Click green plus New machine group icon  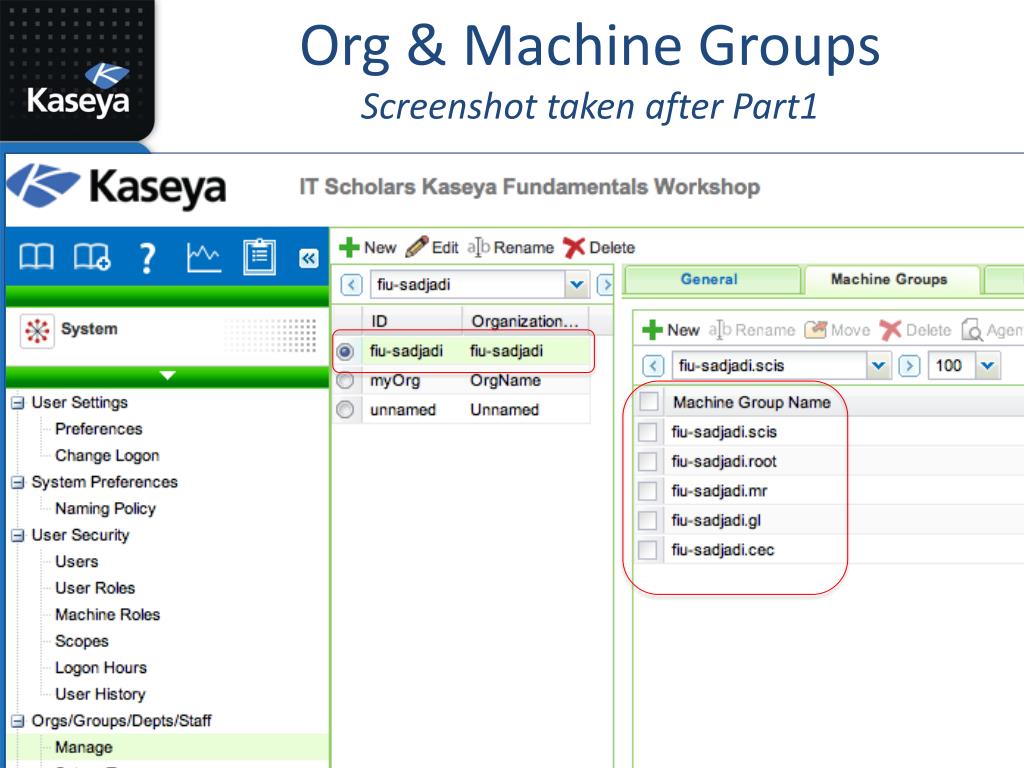coord(652,330)
